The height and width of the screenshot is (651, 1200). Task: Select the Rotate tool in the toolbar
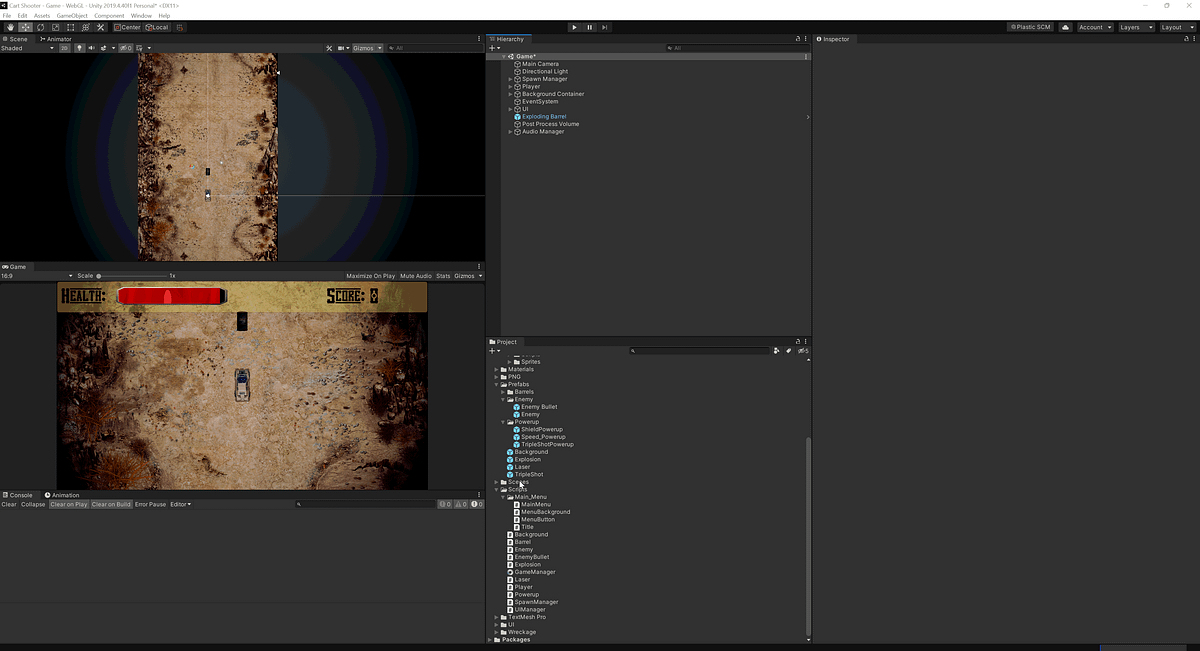(40, 27)
